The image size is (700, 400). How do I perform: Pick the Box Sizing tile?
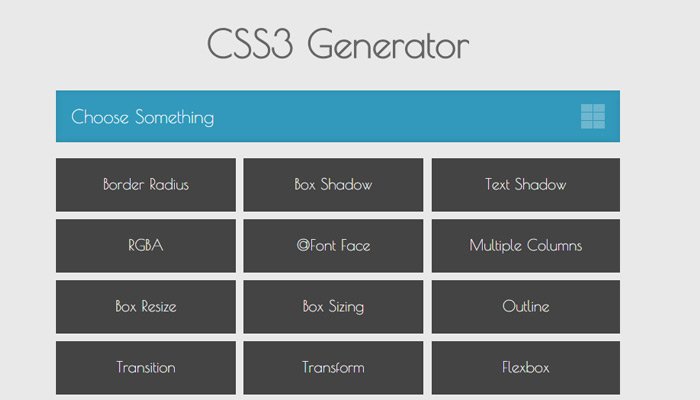[333, 307]
